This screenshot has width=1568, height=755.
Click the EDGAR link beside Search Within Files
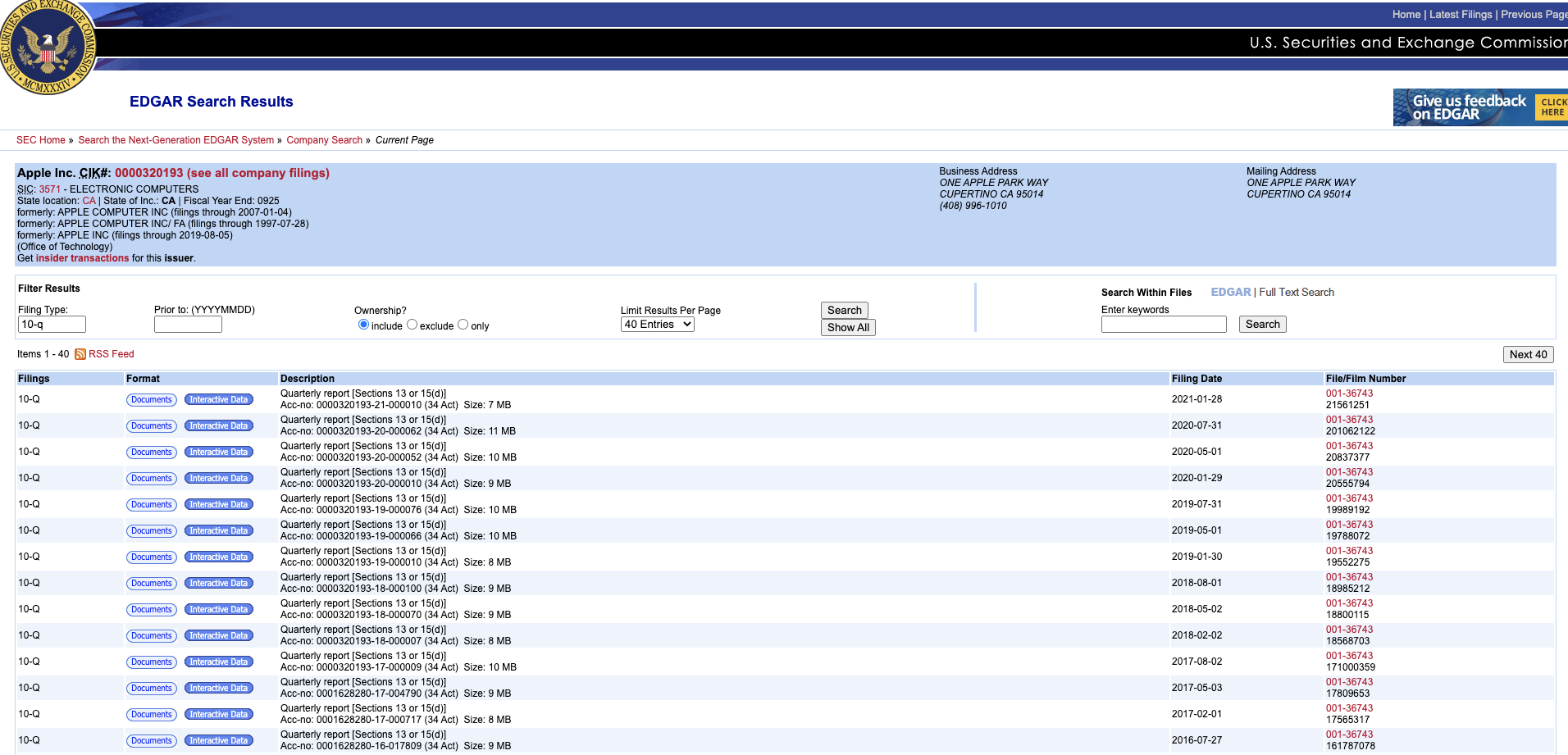(1231, 292)
